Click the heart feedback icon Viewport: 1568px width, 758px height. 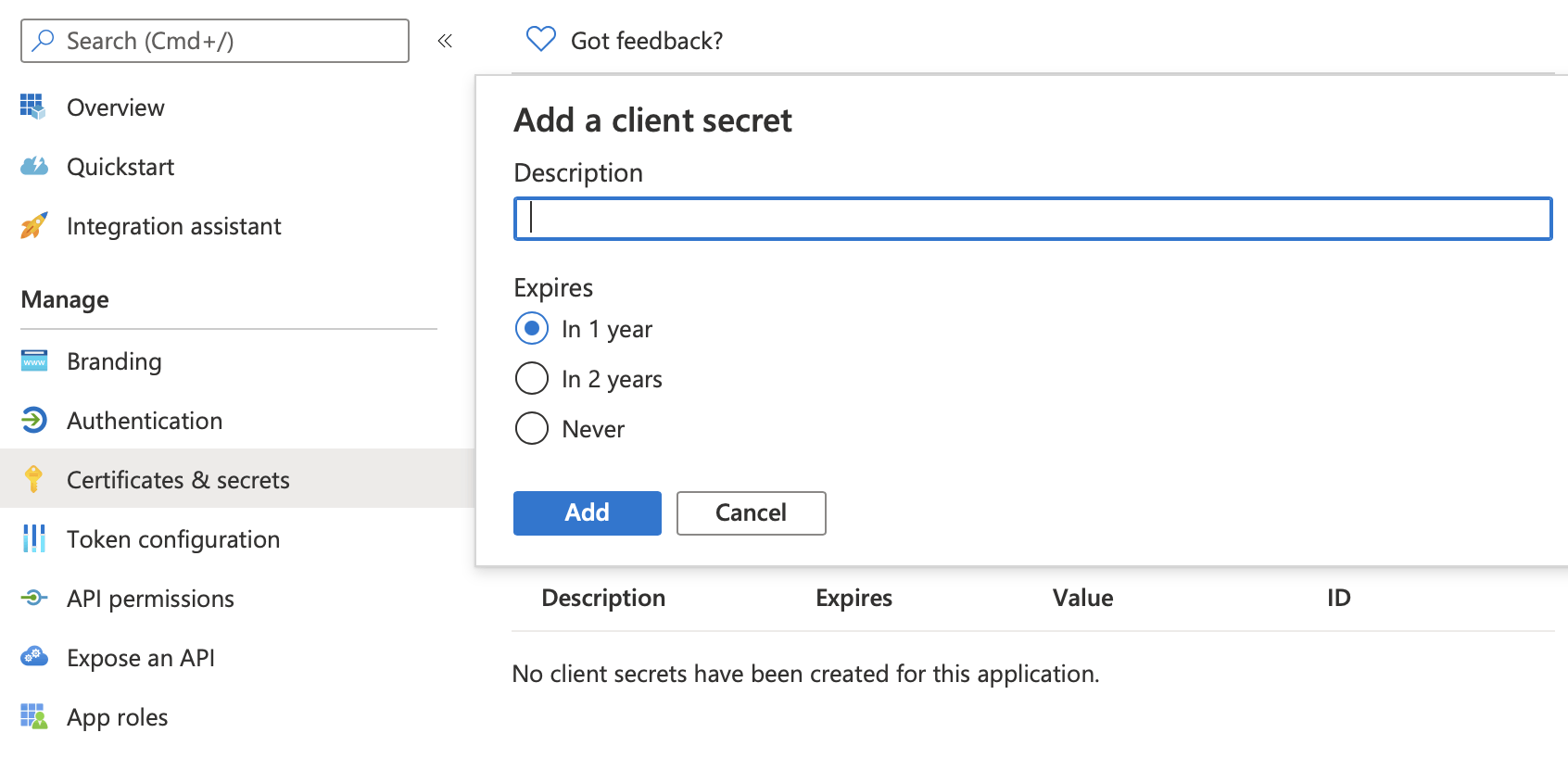(540, 40)
